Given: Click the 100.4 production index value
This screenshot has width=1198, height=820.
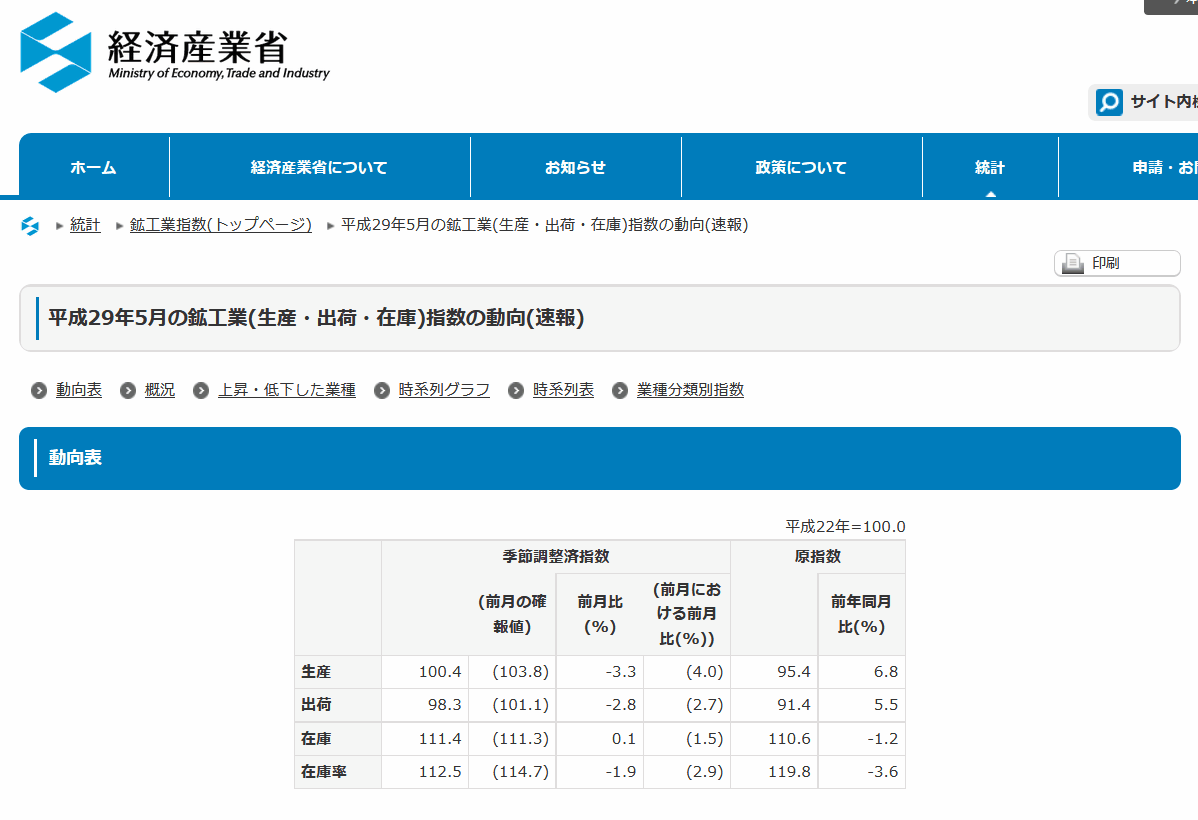Looking at the screenshot, I should [x=440, y=672].
